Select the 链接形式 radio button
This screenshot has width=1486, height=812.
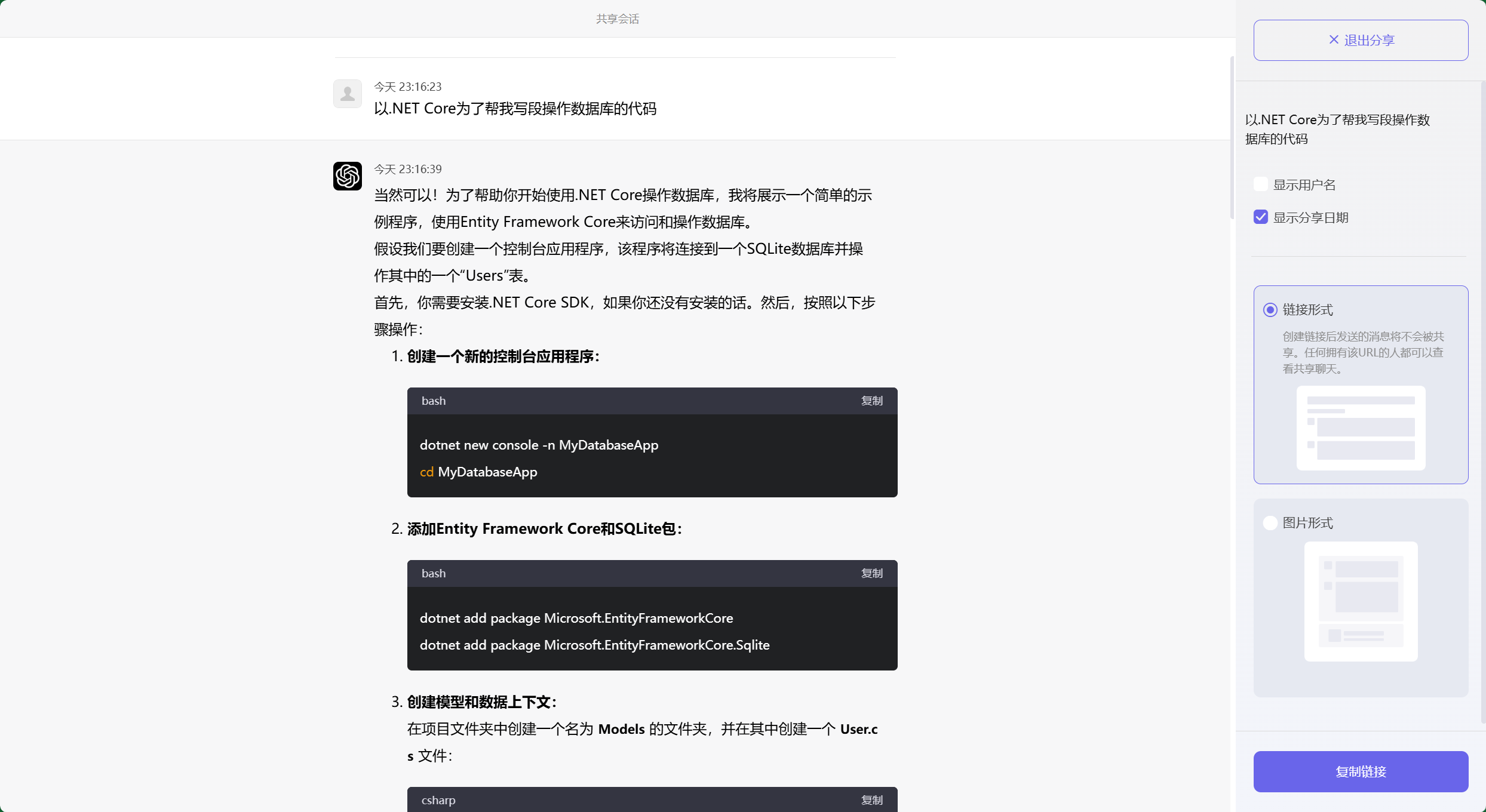click(x=1270, y=310)
